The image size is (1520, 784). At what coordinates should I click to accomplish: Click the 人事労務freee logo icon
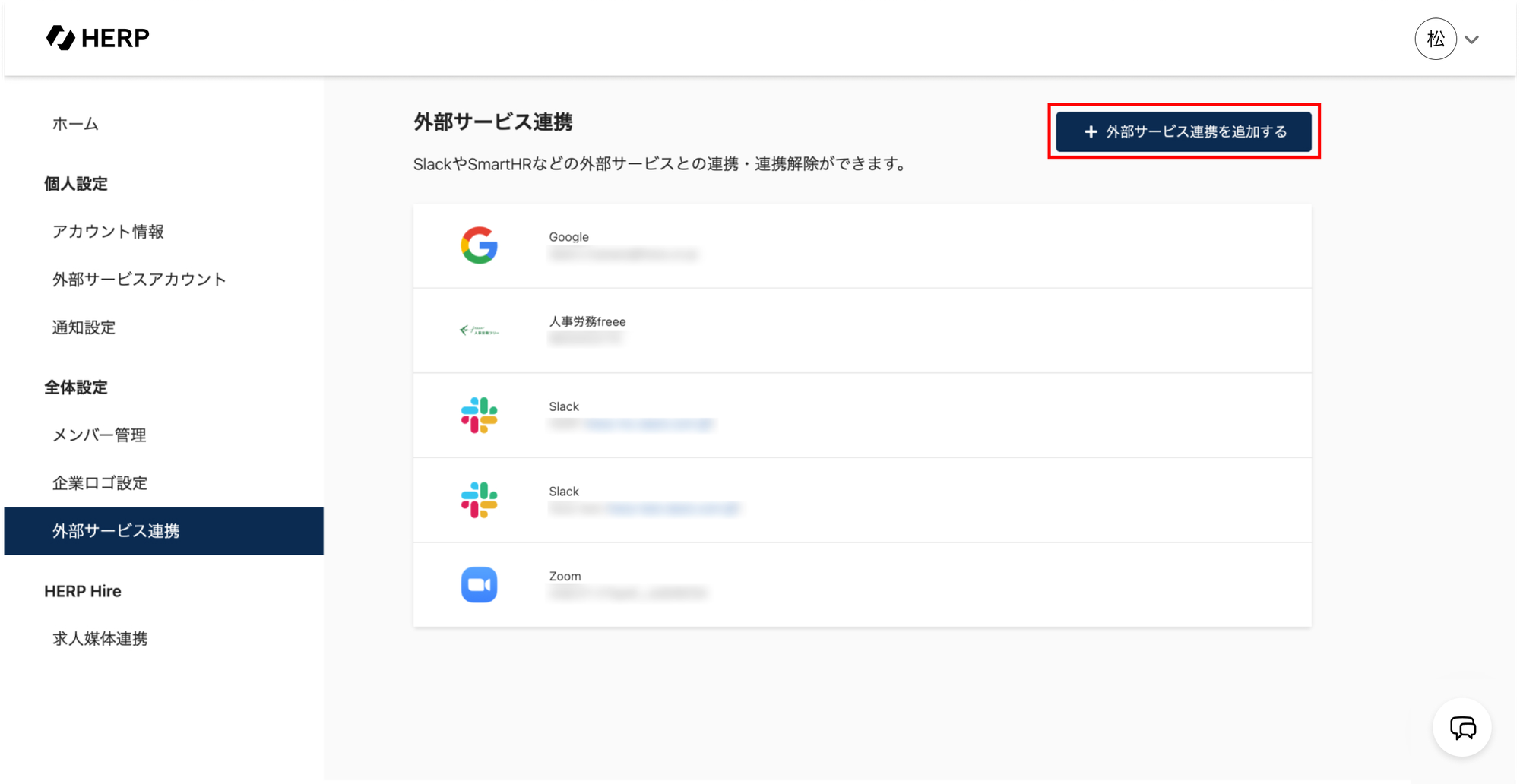pyautogui.click(x=479, y=330)
